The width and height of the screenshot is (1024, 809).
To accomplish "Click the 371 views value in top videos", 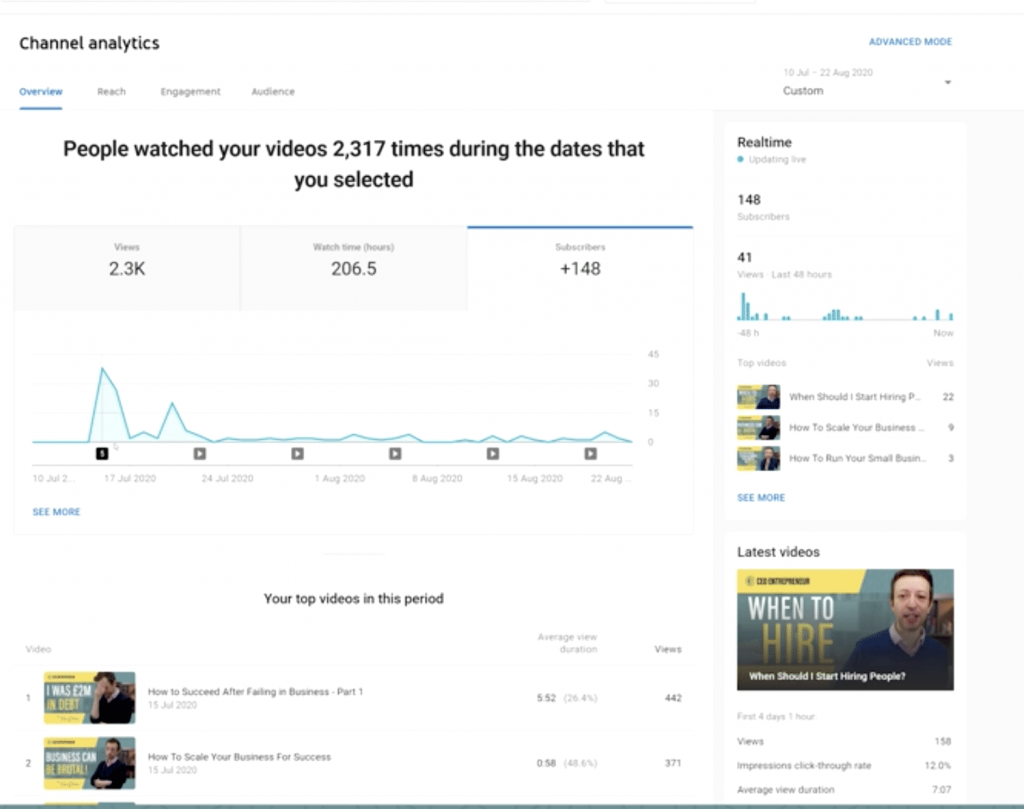I will coord(673,763).
